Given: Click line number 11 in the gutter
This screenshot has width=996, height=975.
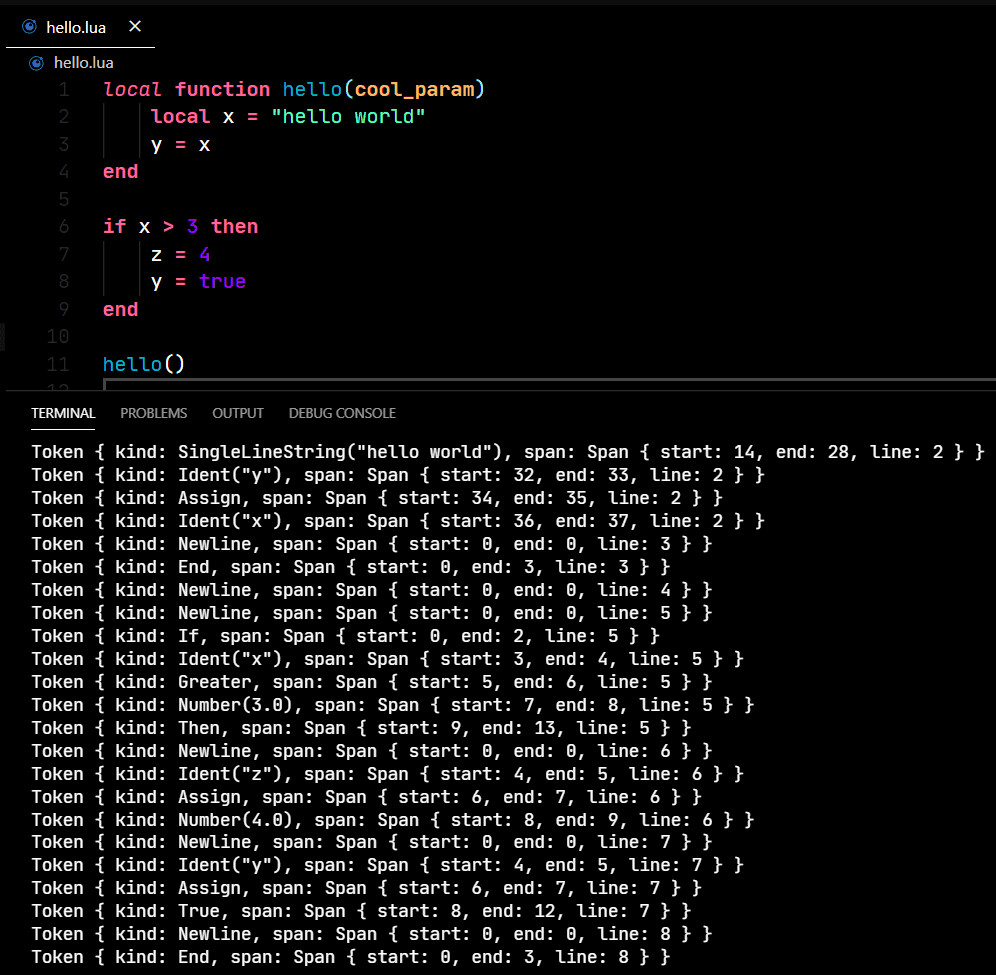Looking at the screenshot, I should point(58,365).
